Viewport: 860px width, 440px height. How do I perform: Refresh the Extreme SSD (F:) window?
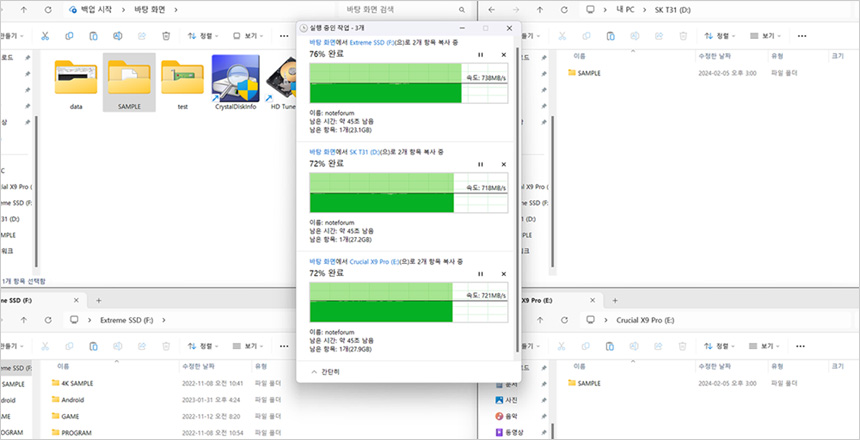click(48, 320)
